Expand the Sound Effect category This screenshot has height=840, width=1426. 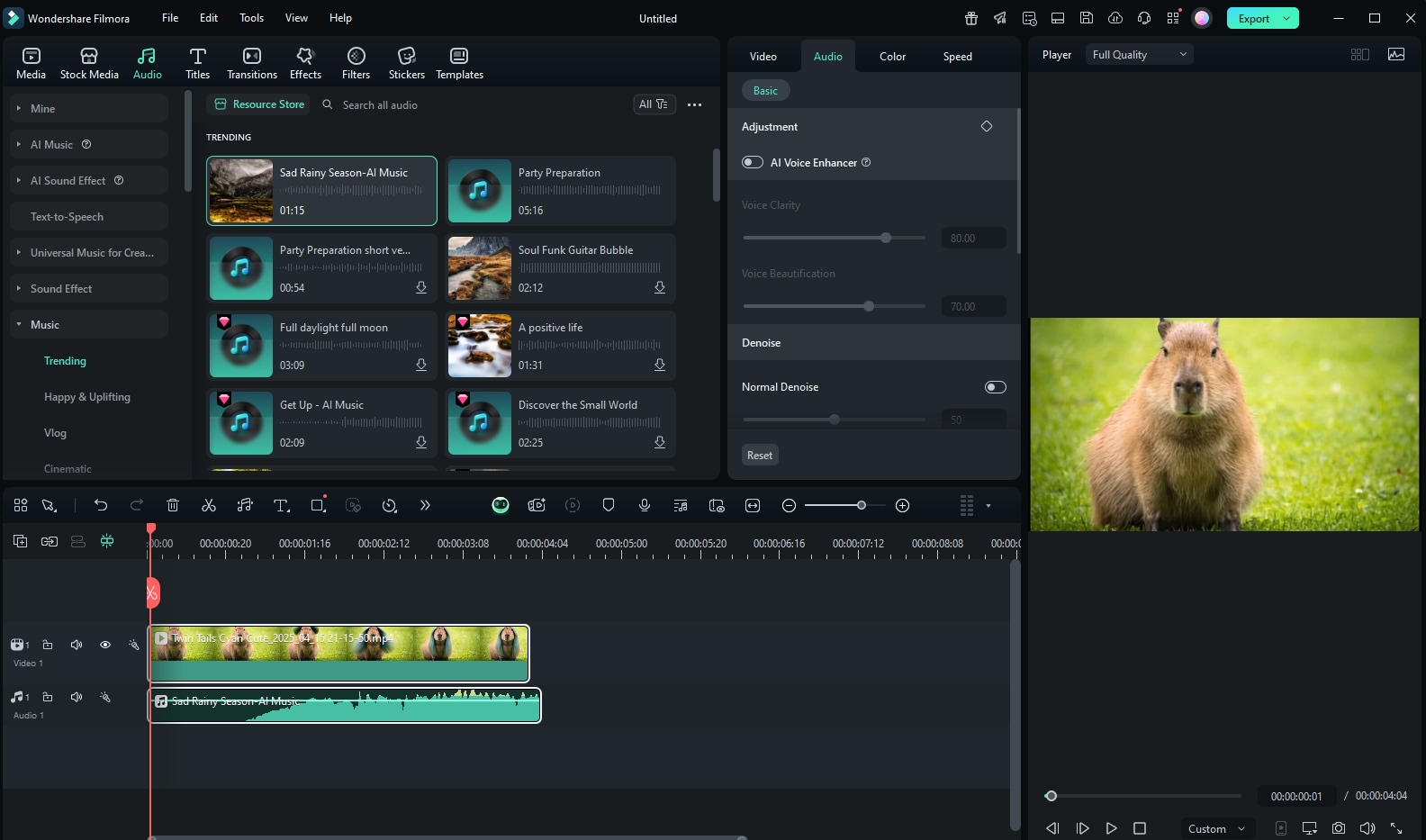click(90, 288)
